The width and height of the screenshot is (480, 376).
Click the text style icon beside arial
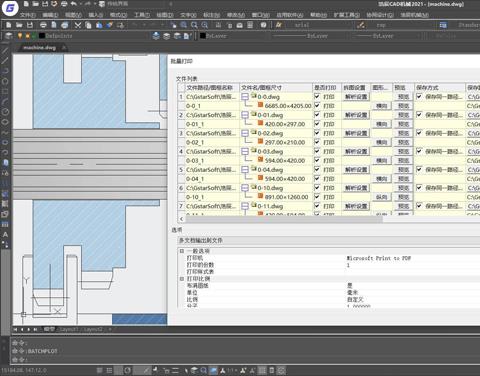tap(279, 25)
